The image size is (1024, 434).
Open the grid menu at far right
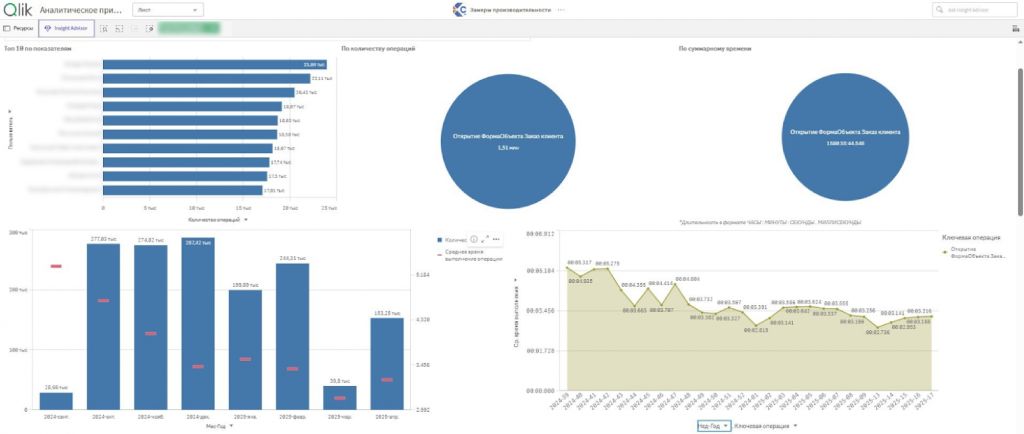(x=1015, y=29)
